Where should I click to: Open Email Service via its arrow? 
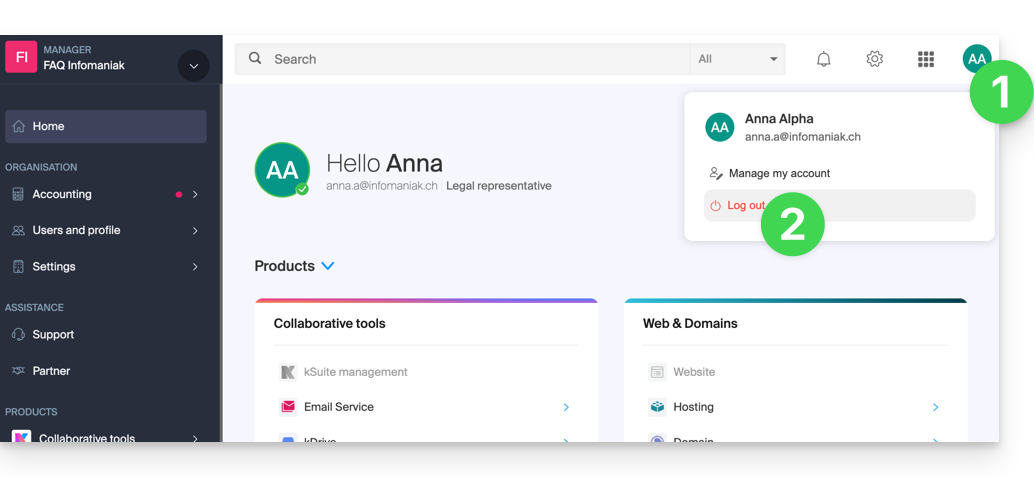pos(566,407)
